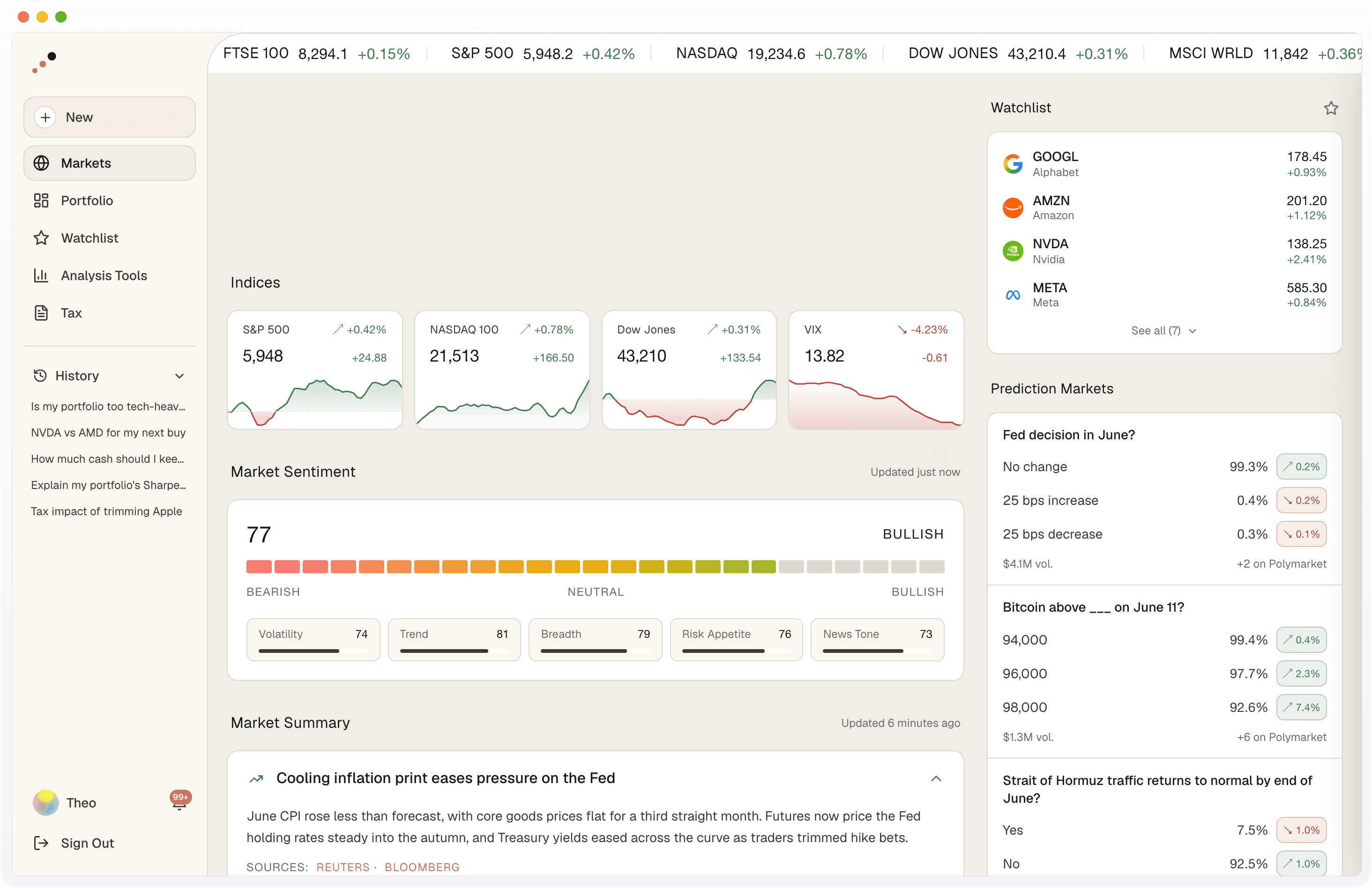Click the Google logo for GOOGL
Screen dimensions: 1372x888
[x=1013, y=163]
